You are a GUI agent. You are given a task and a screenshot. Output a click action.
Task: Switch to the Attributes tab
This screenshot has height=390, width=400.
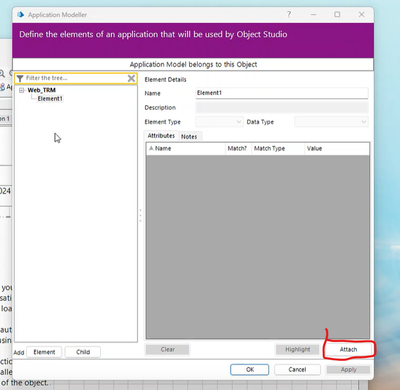[x=161, y=136]
